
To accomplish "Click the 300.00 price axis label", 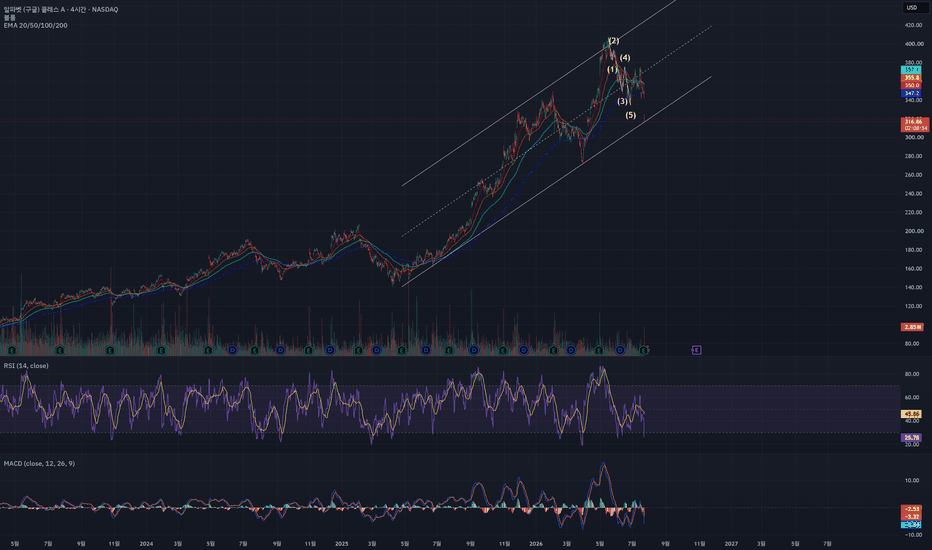I will coord(914,137).
